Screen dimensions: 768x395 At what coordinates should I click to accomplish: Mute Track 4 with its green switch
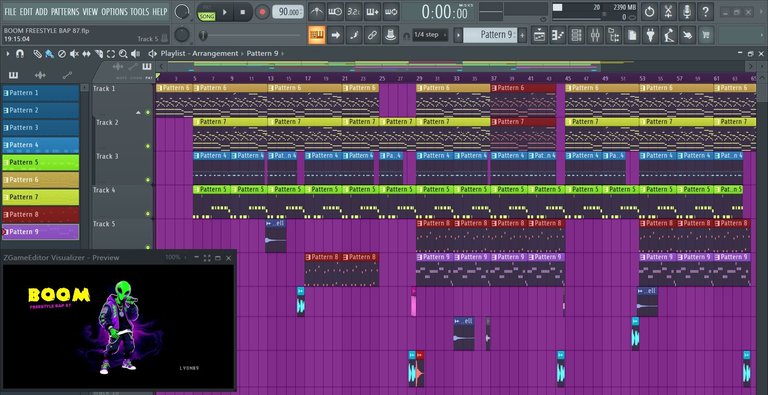[148, 214]
